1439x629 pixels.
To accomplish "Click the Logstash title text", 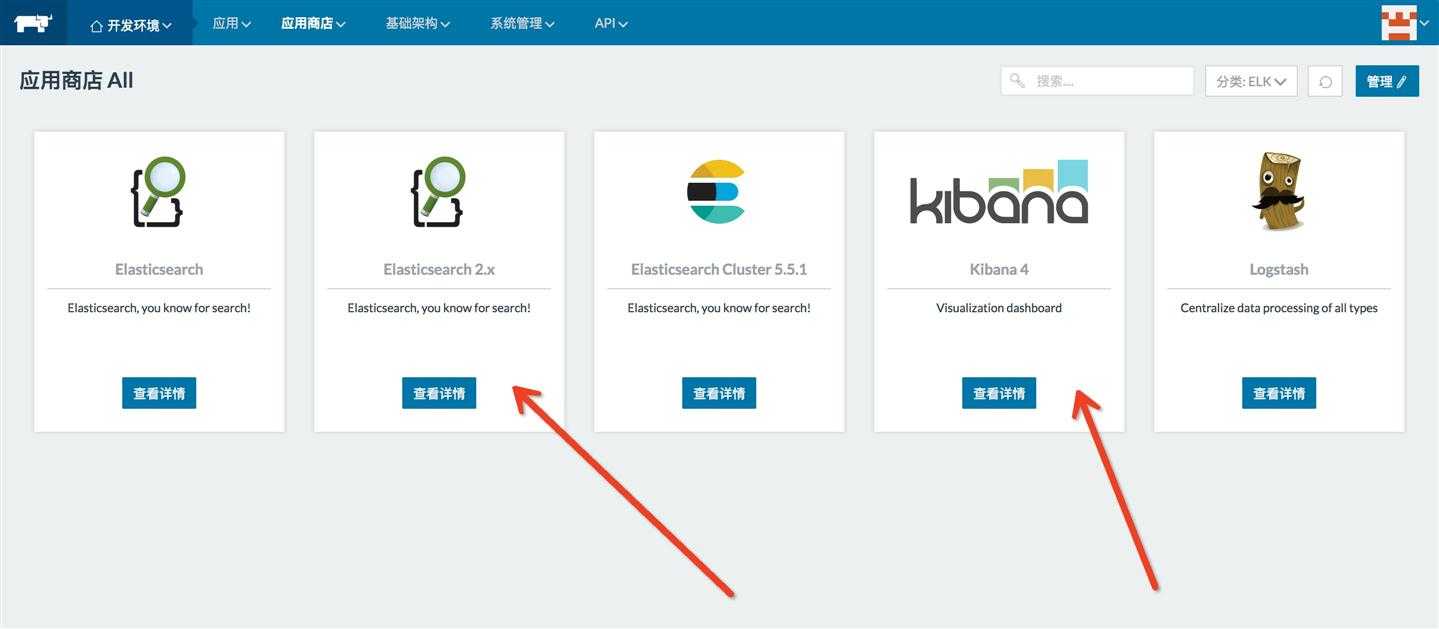I will pyautogui.click(x=1279, y=269).
